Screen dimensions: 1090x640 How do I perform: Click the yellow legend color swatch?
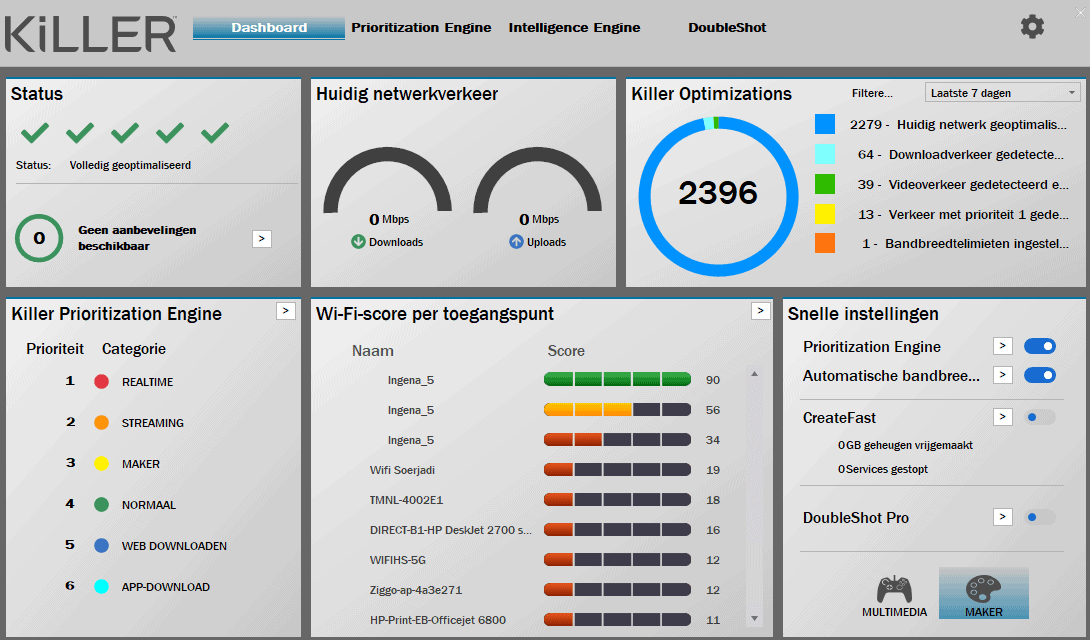825,214
